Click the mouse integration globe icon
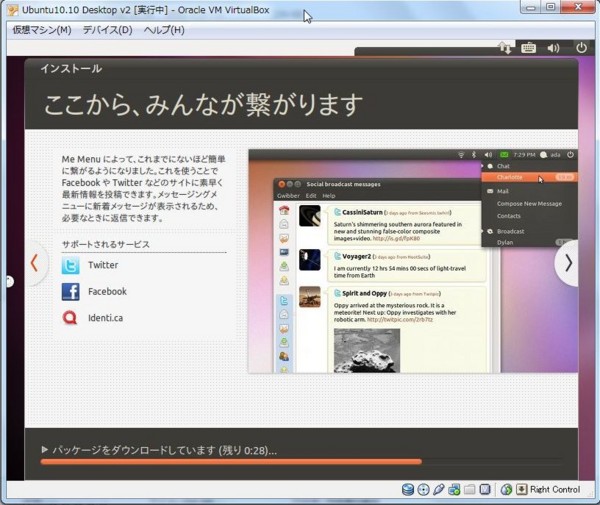Viewport: 600px width, 505px height. tap(506, 490)
